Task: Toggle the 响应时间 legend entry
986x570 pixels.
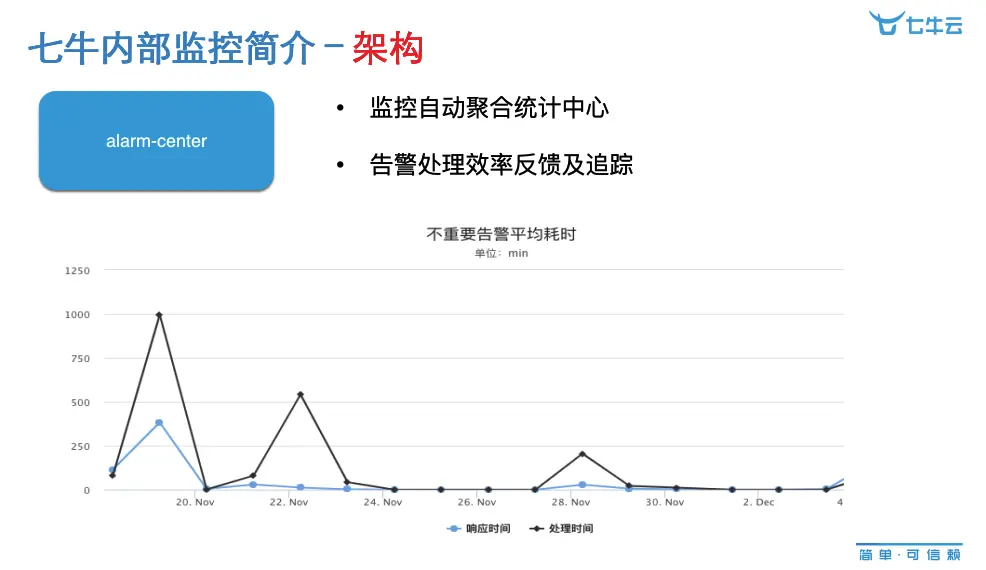Action: [479, 528]
